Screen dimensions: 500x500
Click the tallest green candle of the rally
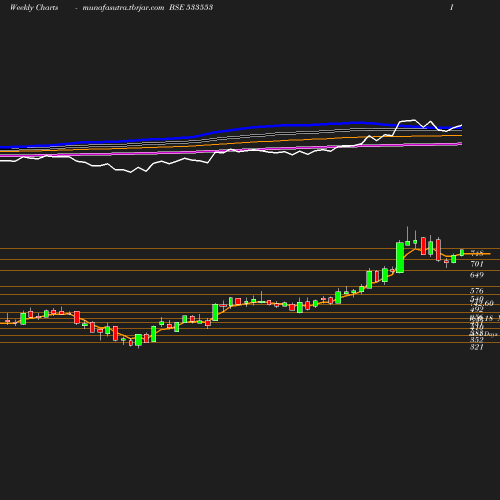click(400, 258)
